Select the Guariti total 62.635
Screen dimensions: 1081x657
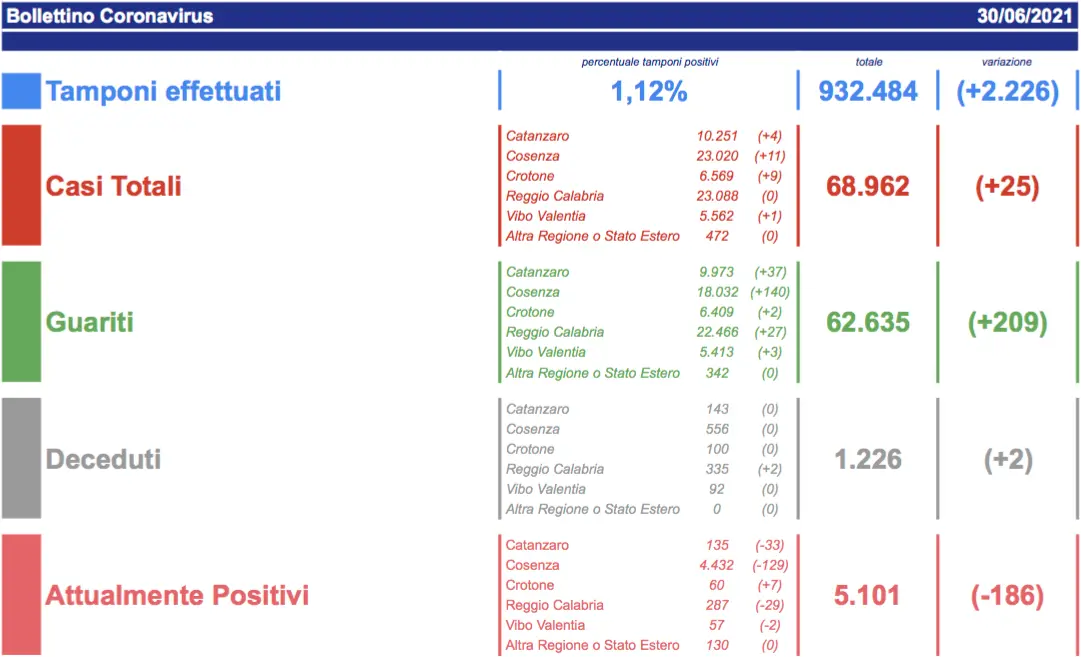(867, 322)
